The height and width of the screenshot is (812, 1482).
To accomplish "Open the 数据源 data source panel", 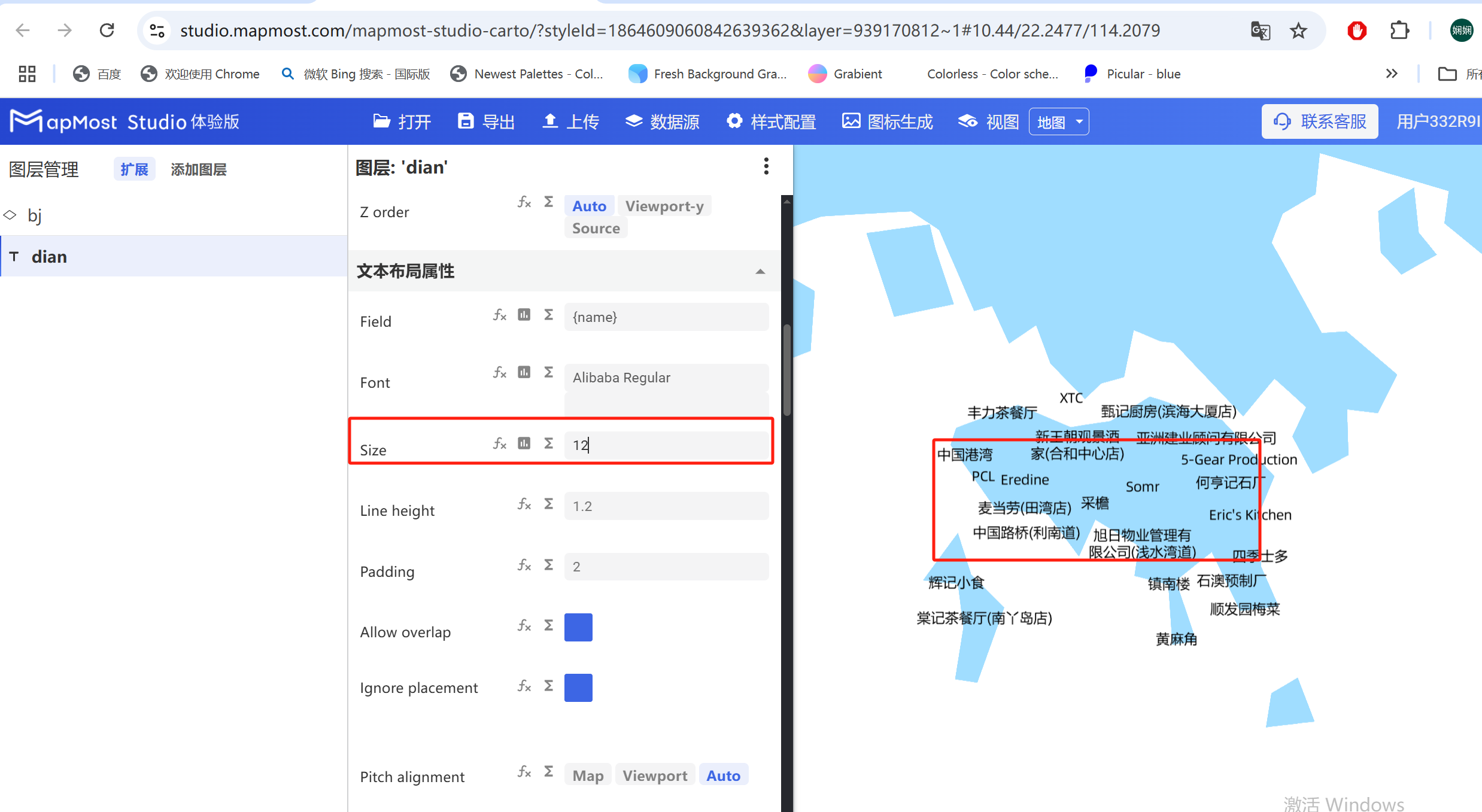I will [634, 121].
